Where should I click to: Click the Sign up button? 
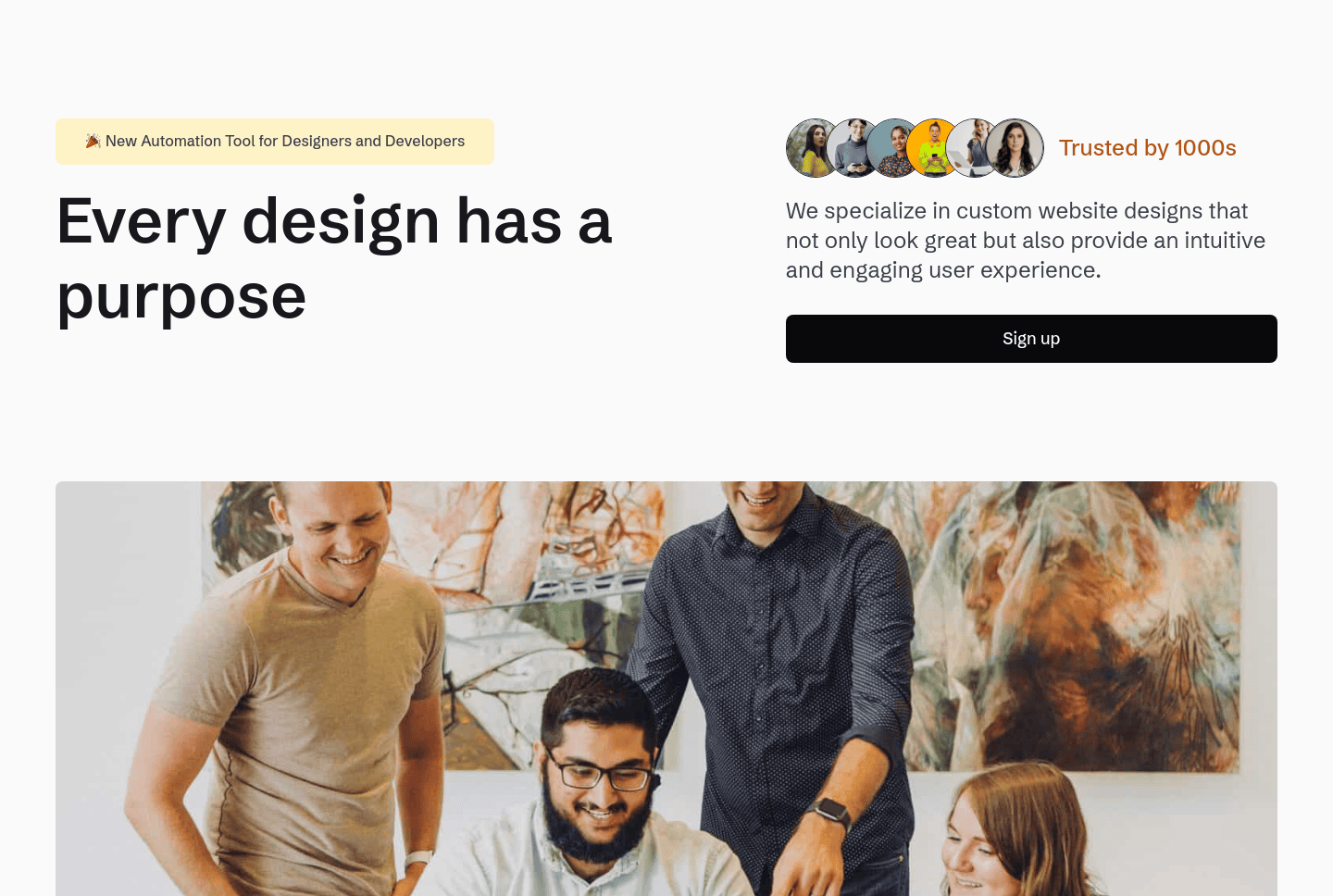[x=1031, y=339]
